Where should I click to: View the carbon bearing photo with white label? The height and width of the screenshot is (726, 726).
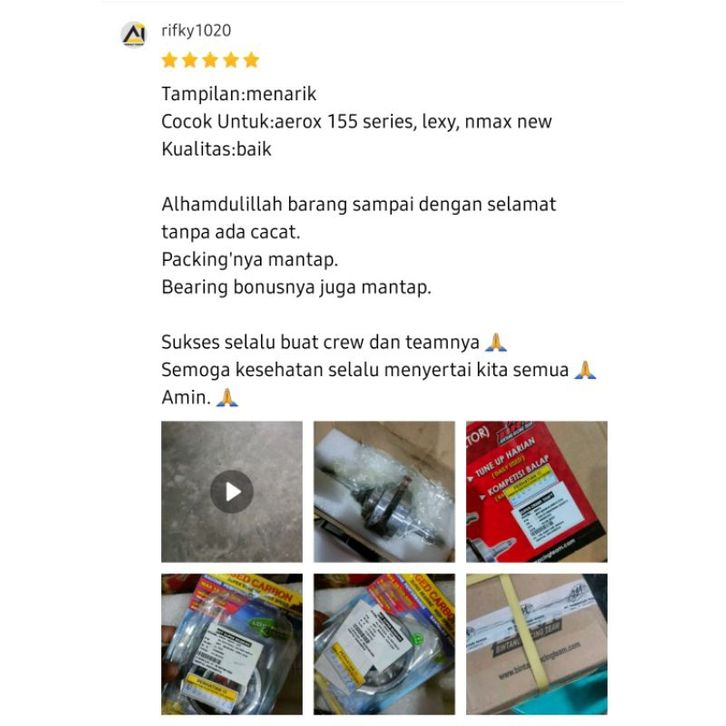point(384,644)
